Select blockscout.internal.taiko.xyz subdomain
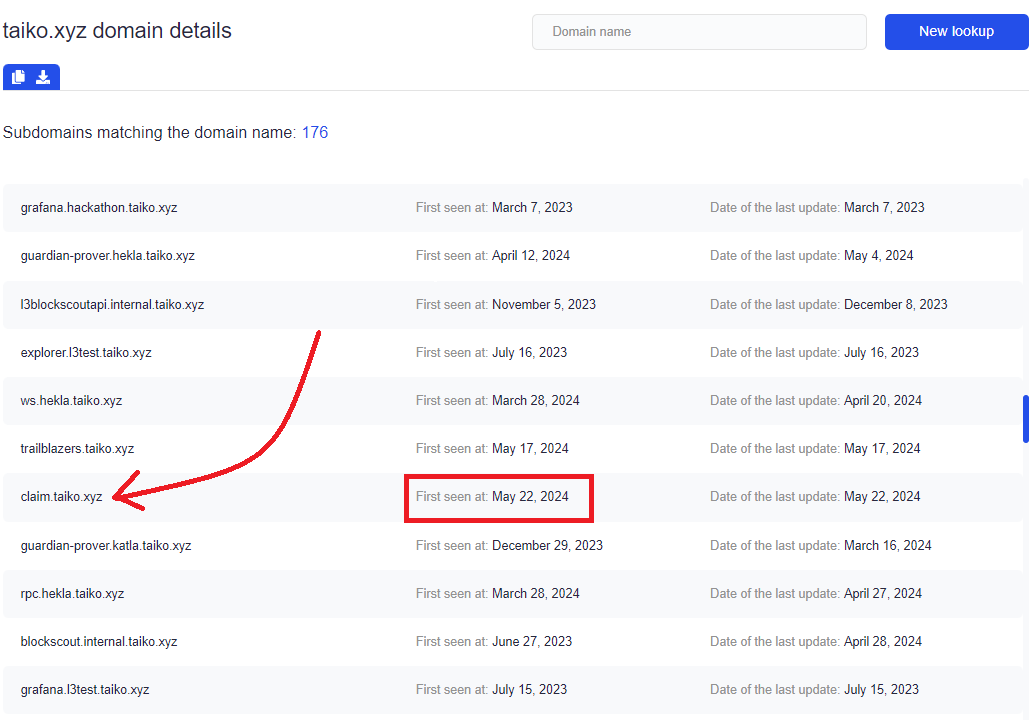Viewport: 1029px width, 720px height. (99, 641)
